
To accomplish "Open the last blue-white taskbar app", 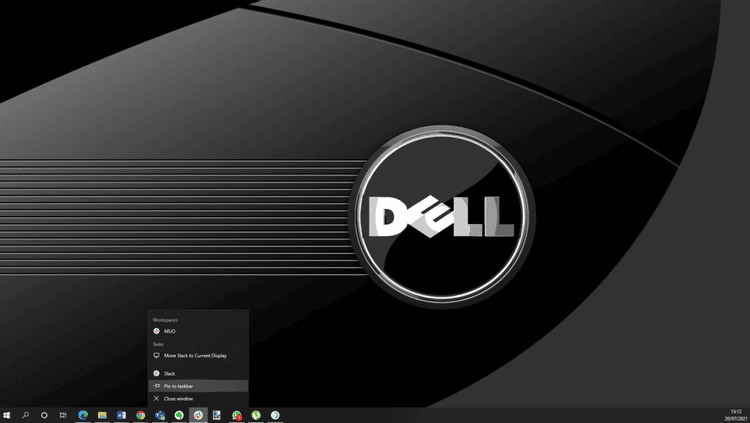I will [x=275, y=415].
